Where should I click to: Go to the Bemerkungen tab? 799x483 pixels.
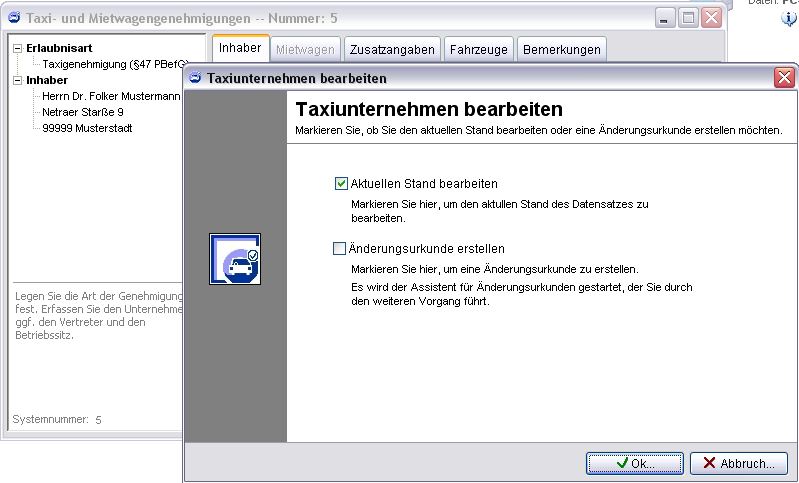click(561, 49)
